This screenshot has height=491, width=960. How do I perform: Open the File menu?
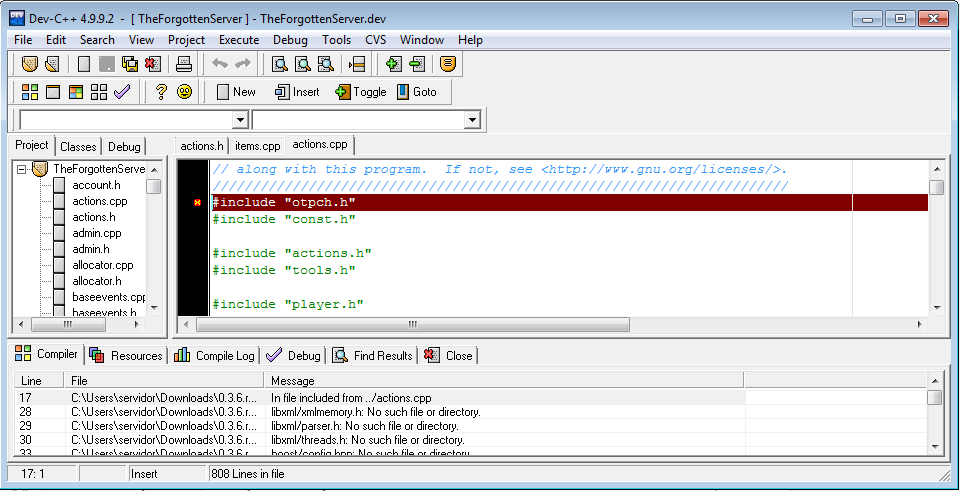[23, 40]
